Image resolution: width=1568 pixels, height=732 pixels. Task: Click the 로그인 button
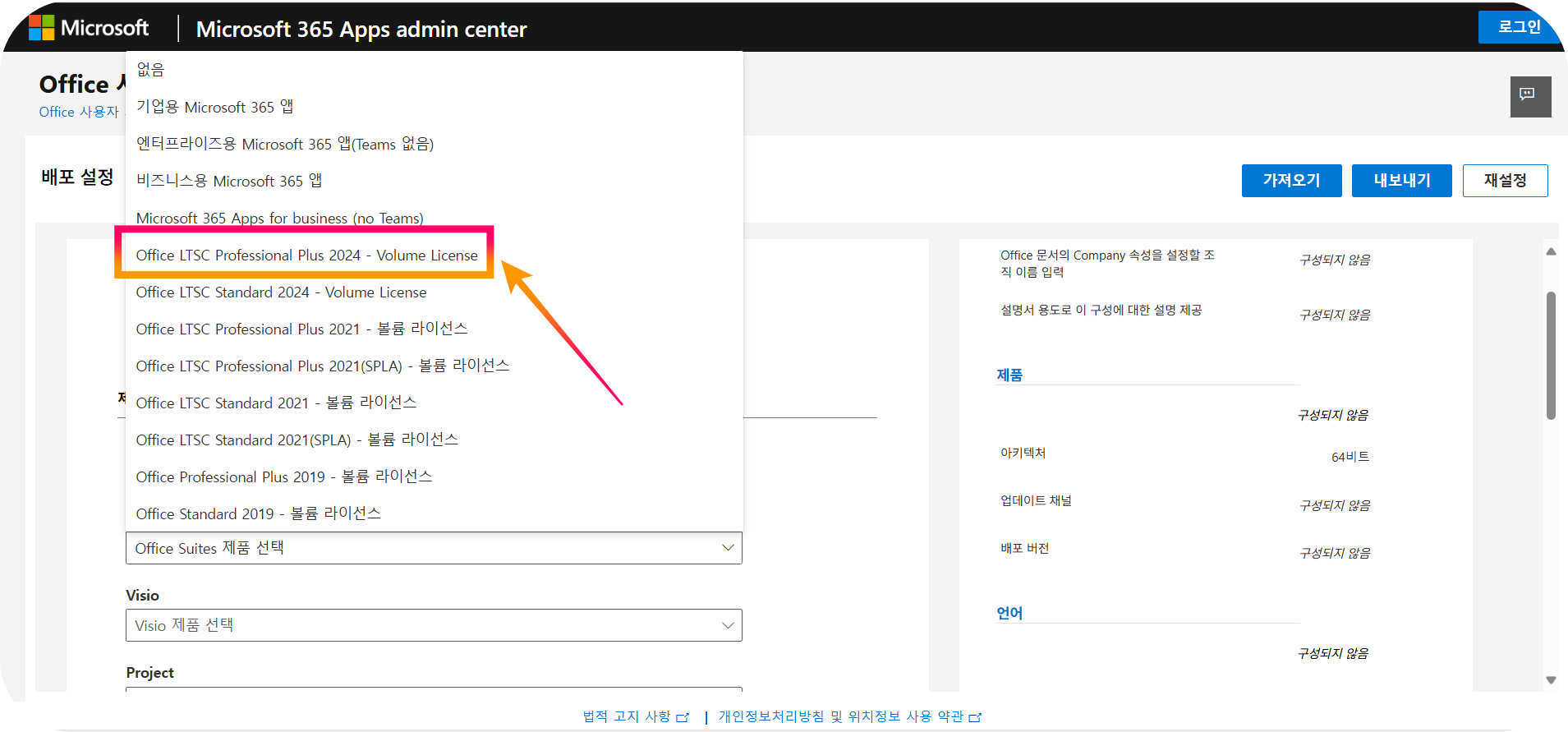coord(1519,27)
